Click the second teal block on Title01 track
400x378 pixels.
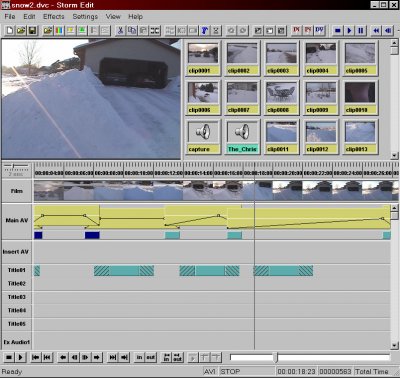pos(124,271)
